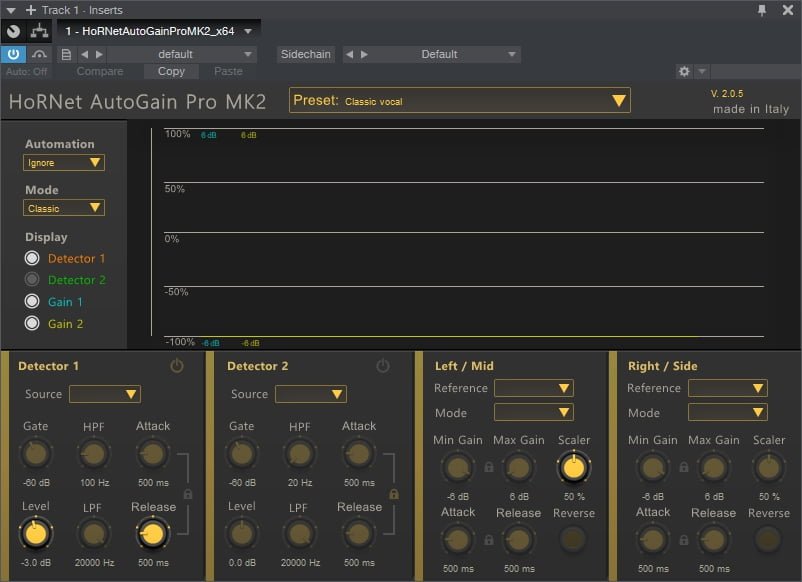Click the round plugin icon left of routing
The image size is (802, 582).
14,31
